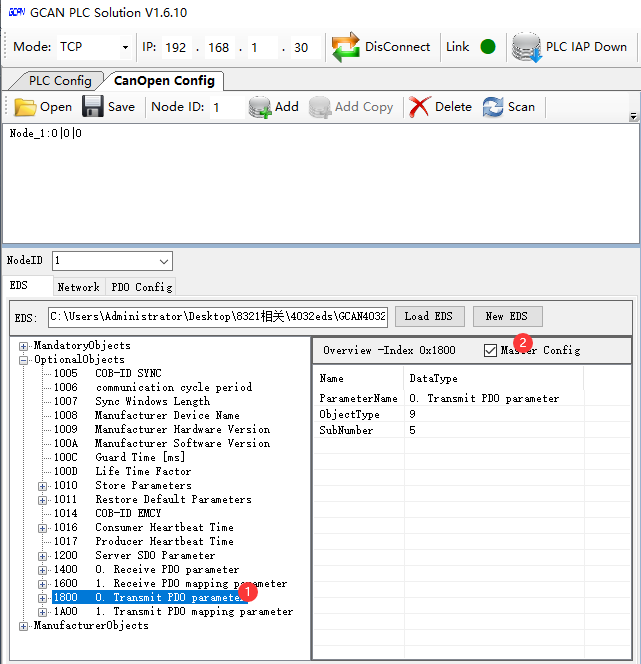Scan for nodes with the Scan icon
The height and width of the screenshot is (664, 641).
(x=493, y=107)
